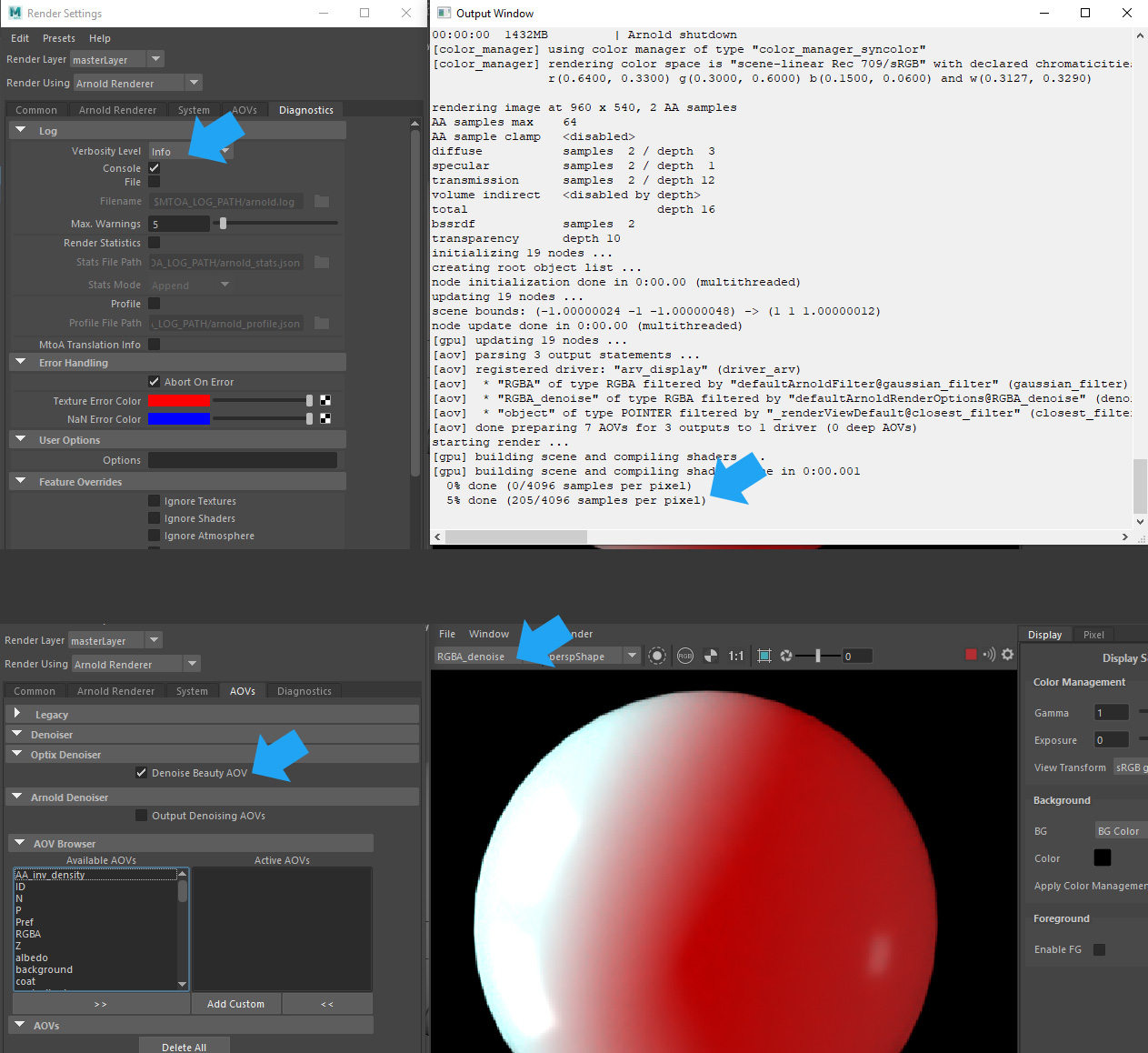Click the exposure aperture icon
The height and width of the screenshot is (1053, 1148).
[786, 656]
